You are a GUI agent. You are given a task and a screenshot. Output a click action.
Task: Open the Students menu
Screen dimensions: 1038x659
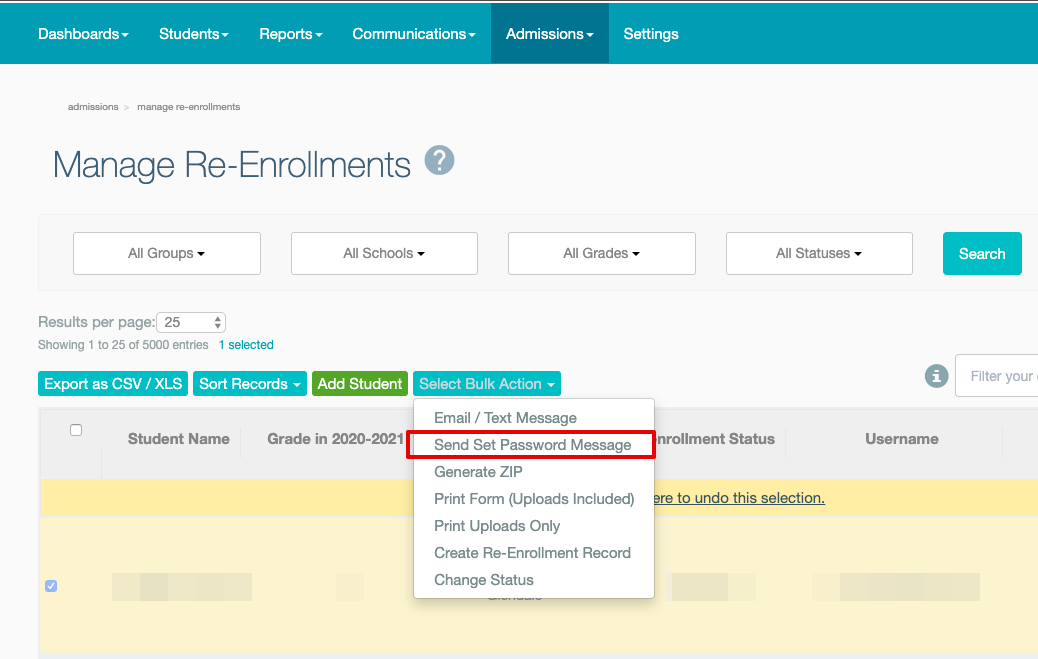pos(193,34)
